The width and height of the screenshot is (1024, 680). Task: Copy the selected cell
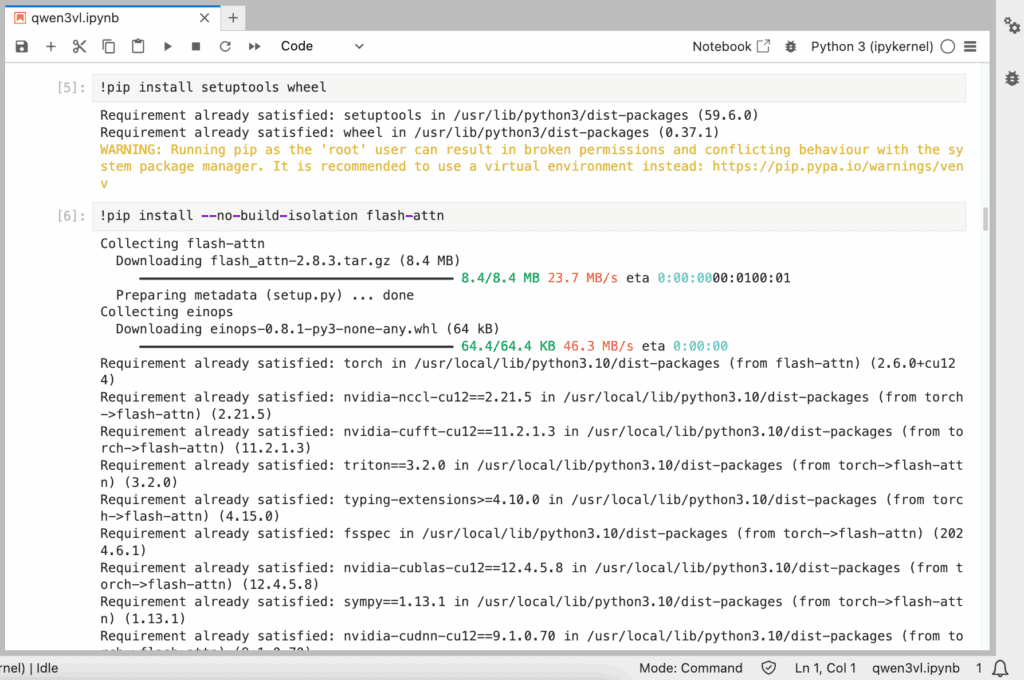tap(109, 46)
